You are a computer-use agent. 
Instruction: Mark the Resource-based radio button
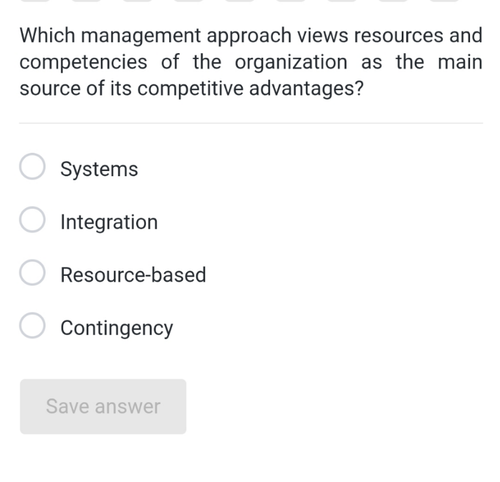[32, 272]
